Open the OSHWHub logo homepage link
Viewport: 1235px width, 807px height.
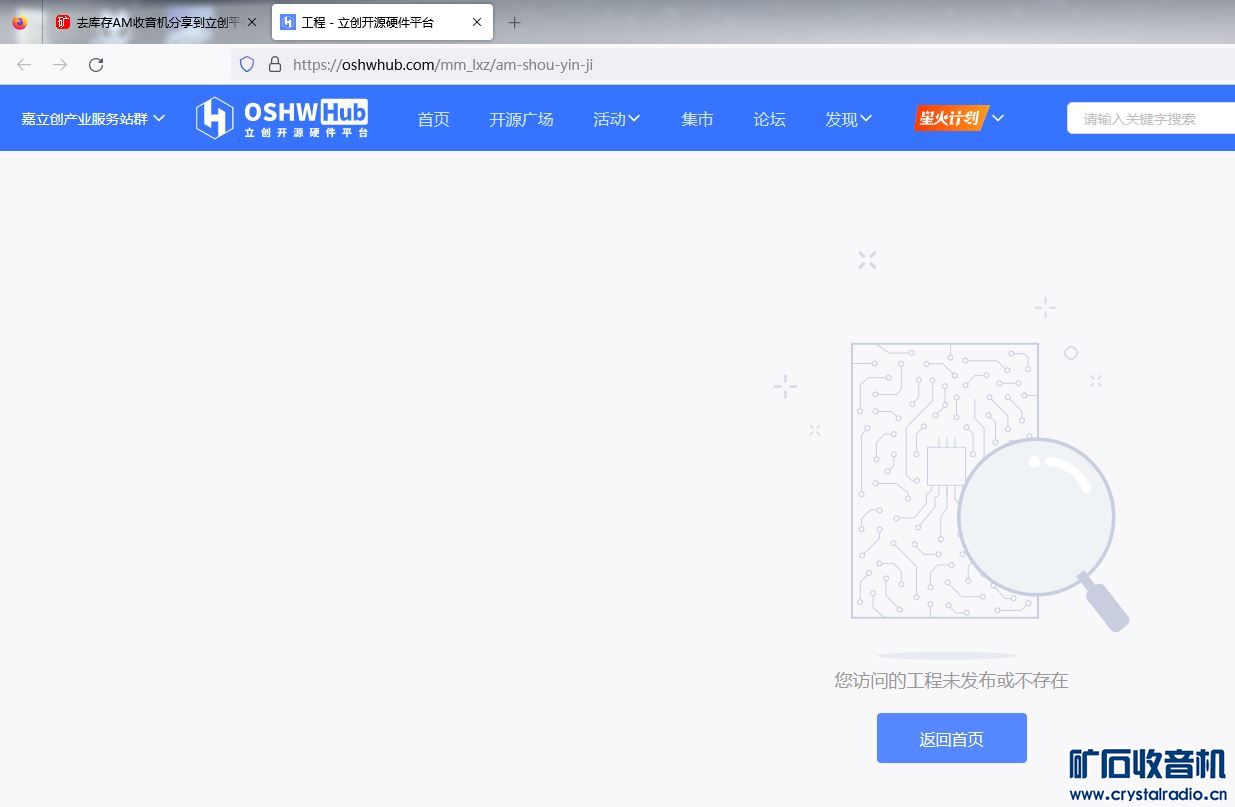[x=282, y=118]
